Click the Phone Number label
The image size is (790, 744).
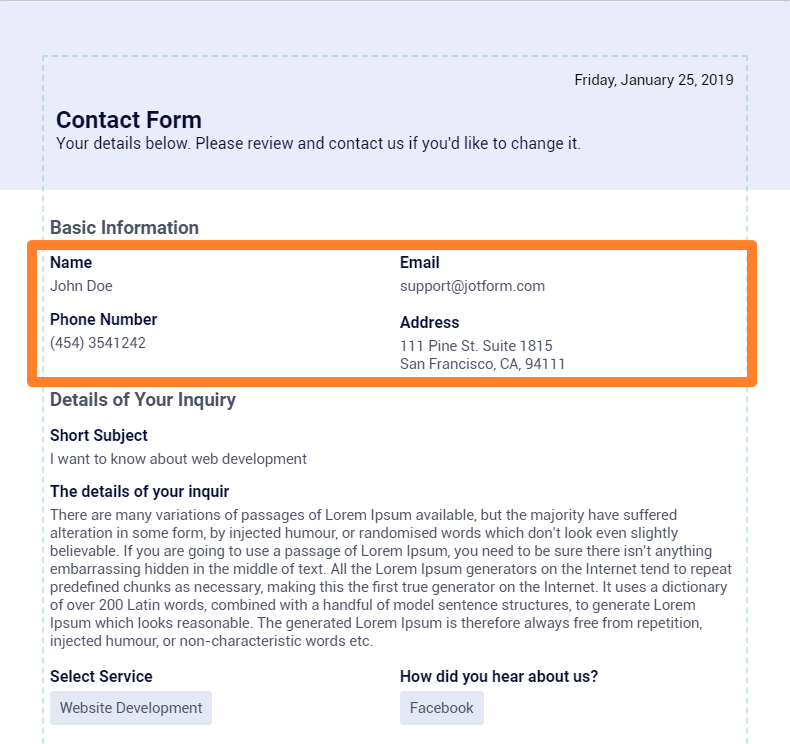click(x=104, y=320)
